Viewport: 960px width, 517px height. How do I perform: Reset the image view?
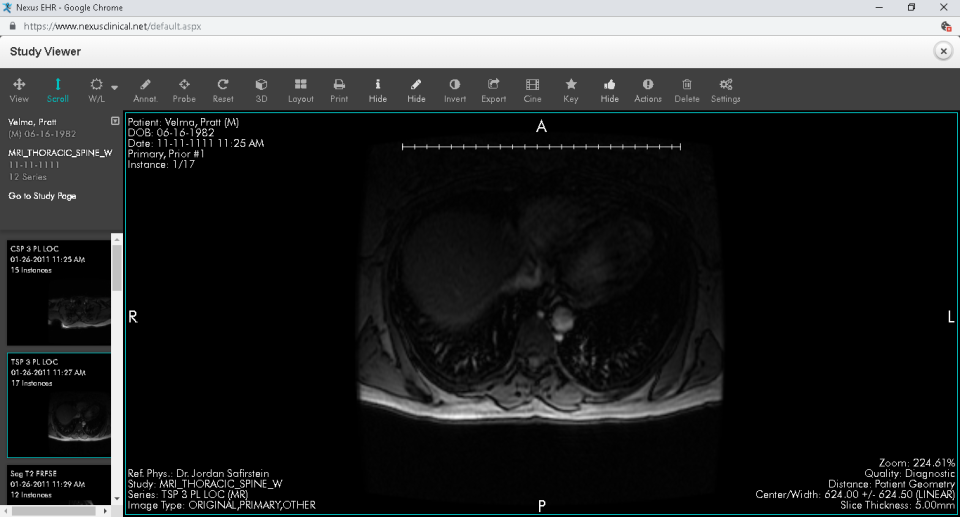[x=223, y=90]
